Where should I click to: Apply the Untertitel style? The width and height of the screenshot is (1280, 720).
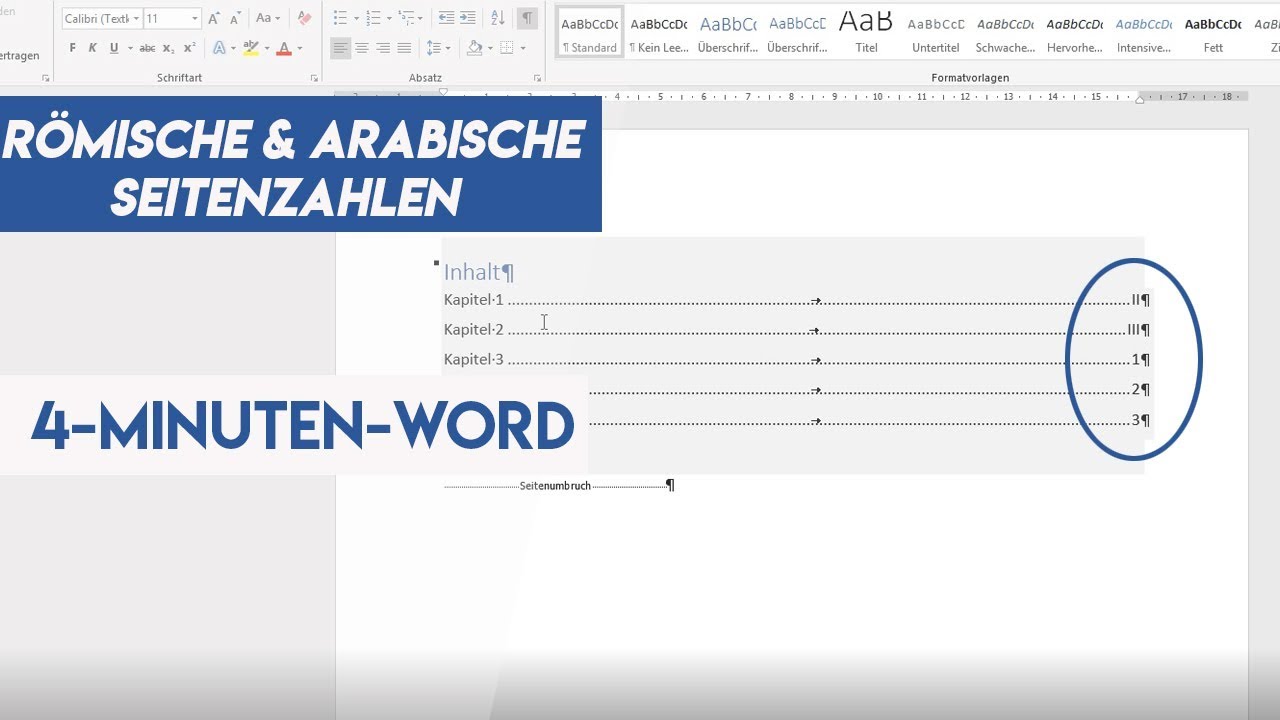coord(936,33)
